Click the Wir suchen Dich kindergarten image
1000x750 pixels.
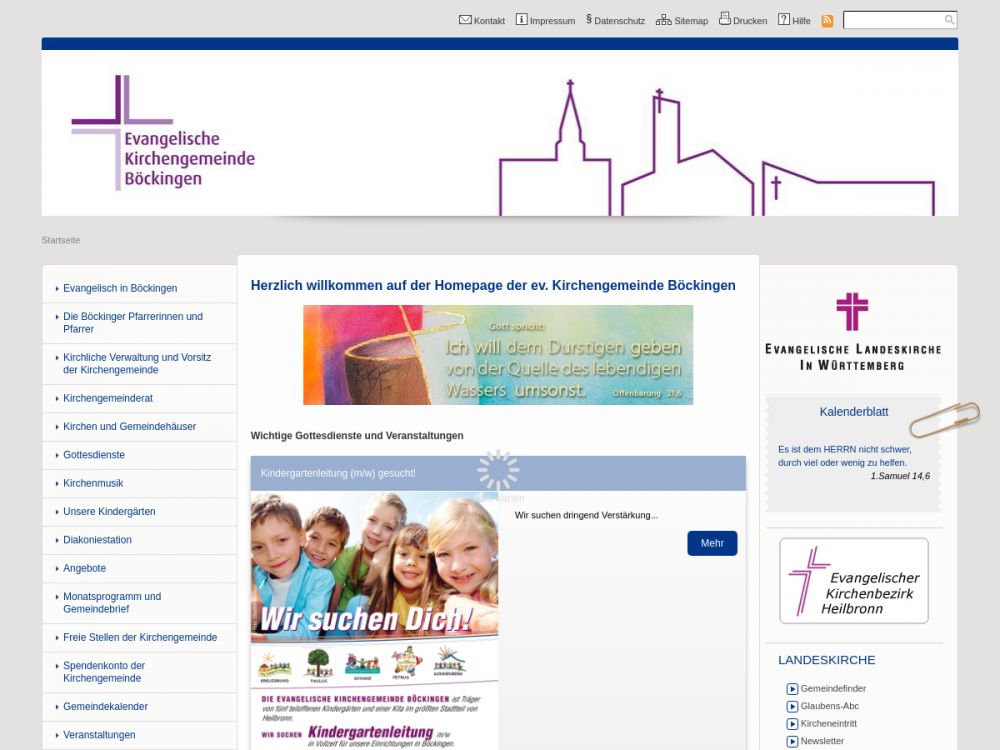click(x=374, y=620)
